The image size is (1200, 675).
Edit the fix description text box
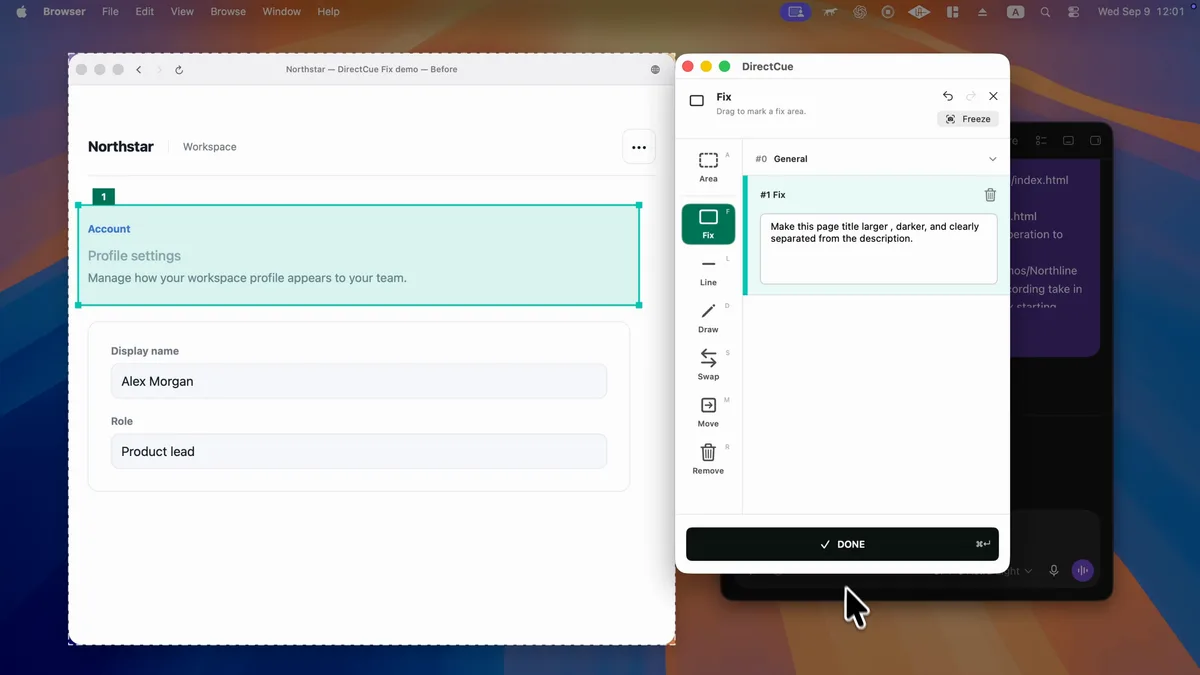coord(878,249)
